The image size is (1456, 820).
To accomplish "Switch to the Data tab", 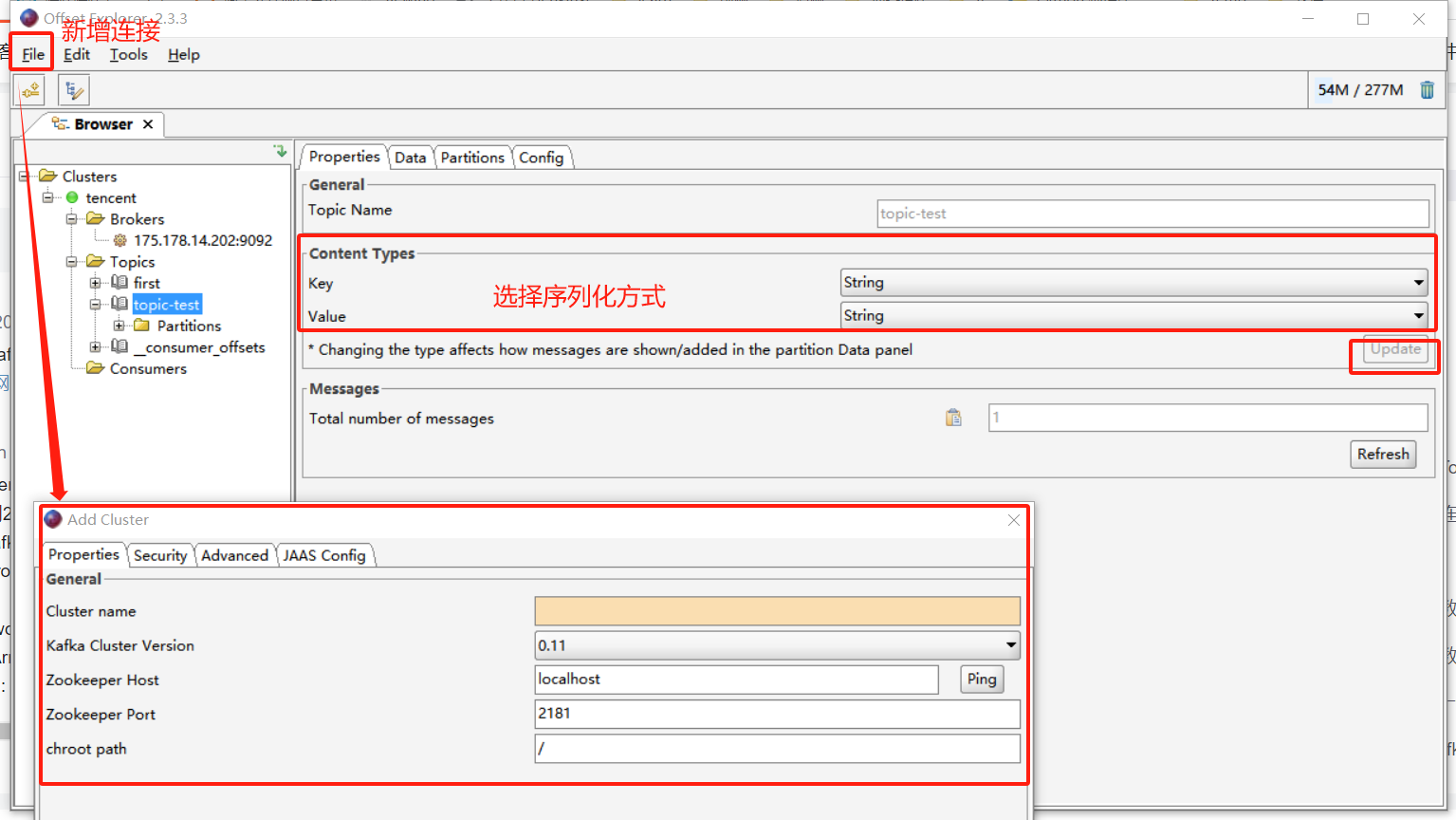I will (x=411, y=158).
